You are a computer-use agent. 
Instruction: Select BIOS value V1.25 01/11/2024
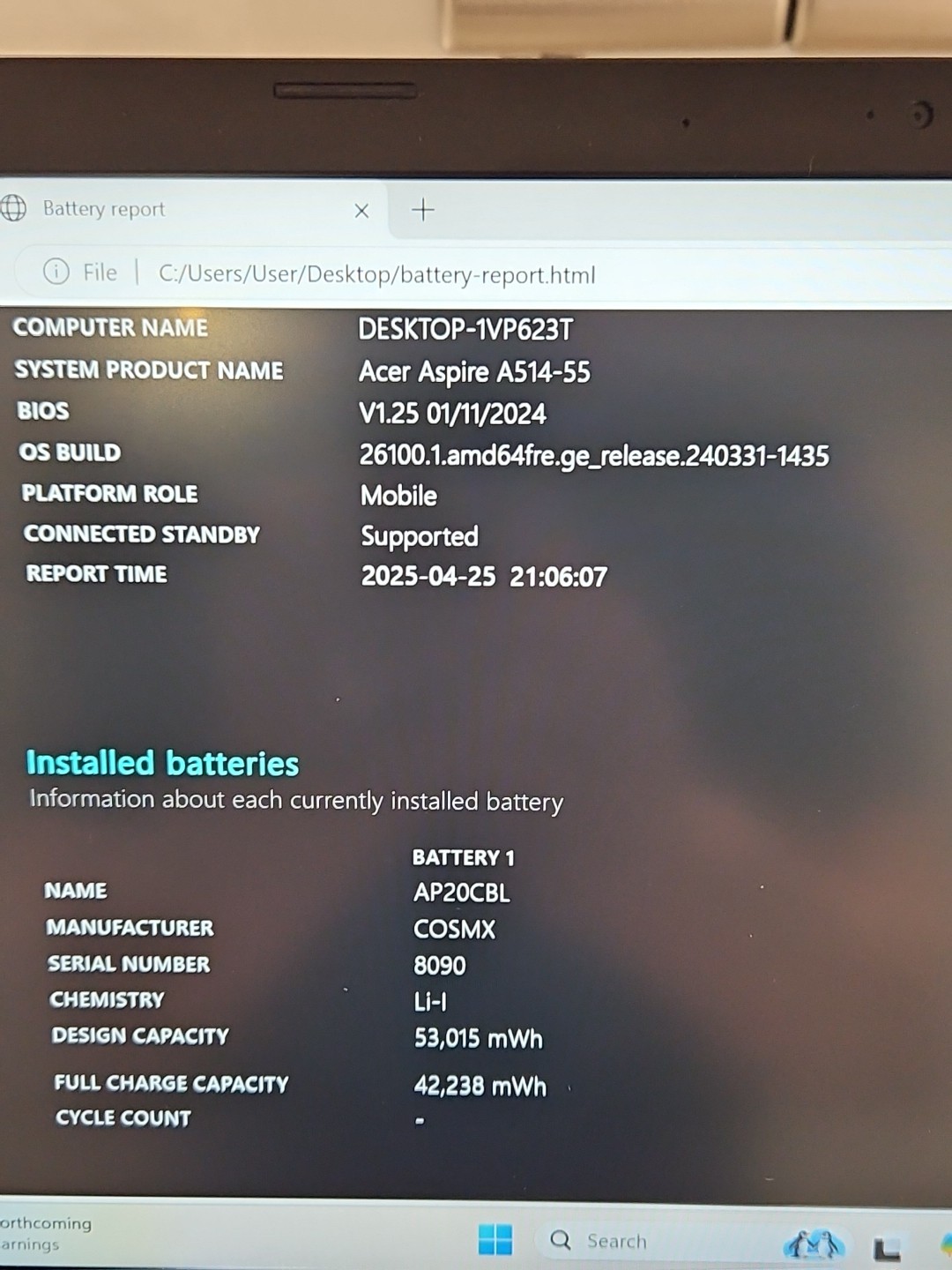pos(452,414)
